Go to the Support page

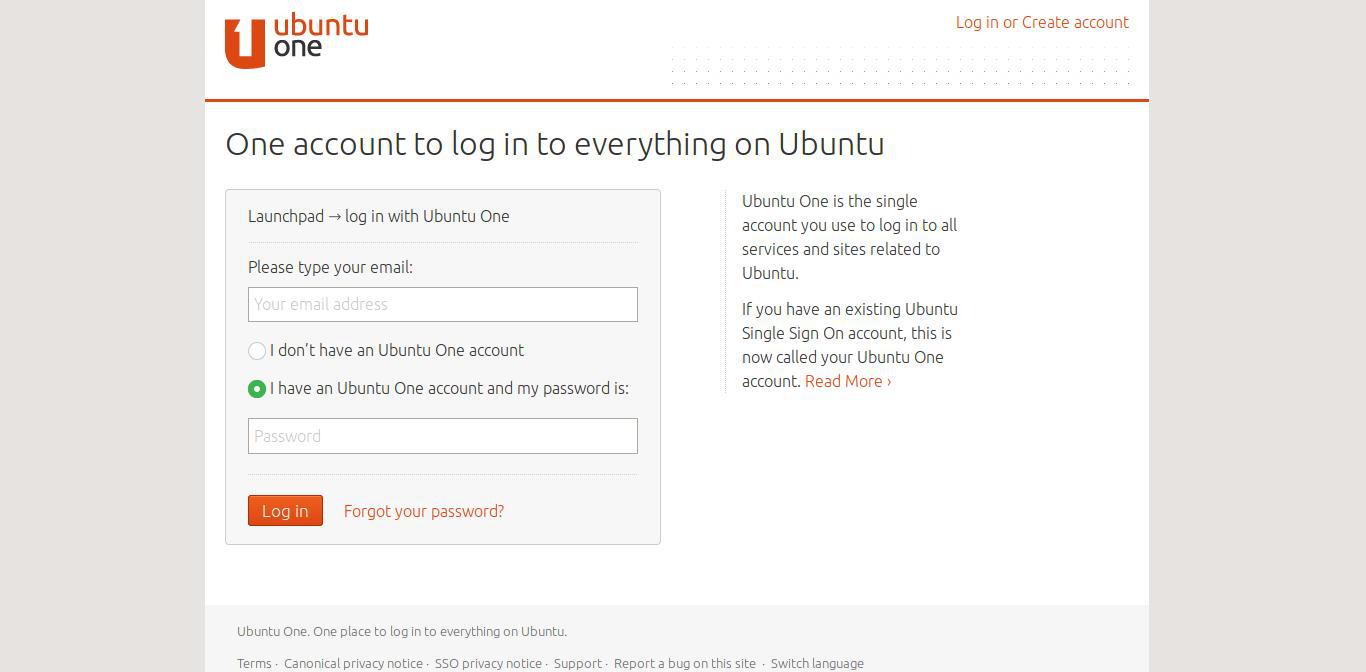point(577,663)
